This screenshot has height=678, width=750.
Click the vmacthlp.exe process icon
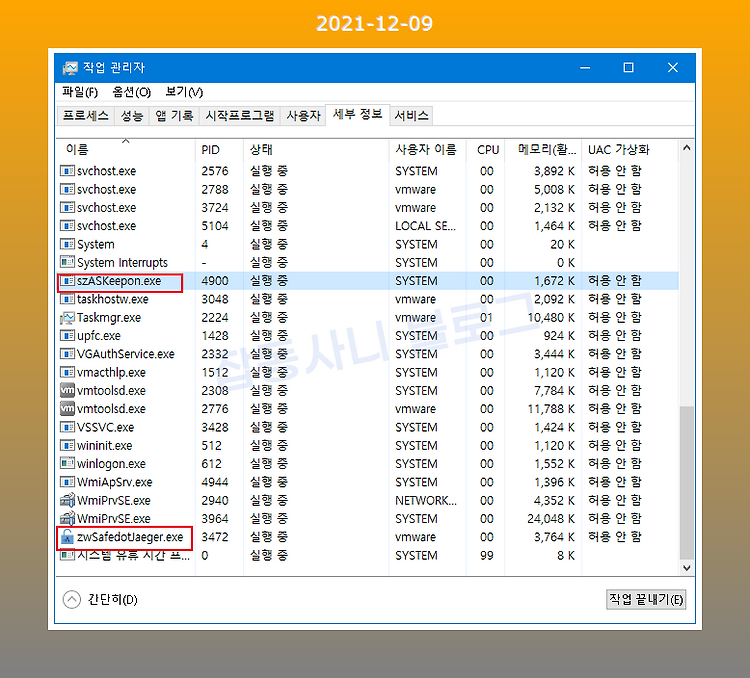pyautogui.click(x=67, y=372)
